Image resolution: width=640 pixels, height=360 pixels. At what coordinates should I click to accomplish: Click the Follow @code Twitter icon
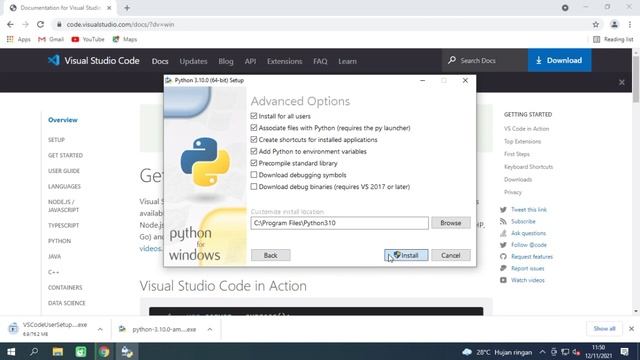point(503,245)
